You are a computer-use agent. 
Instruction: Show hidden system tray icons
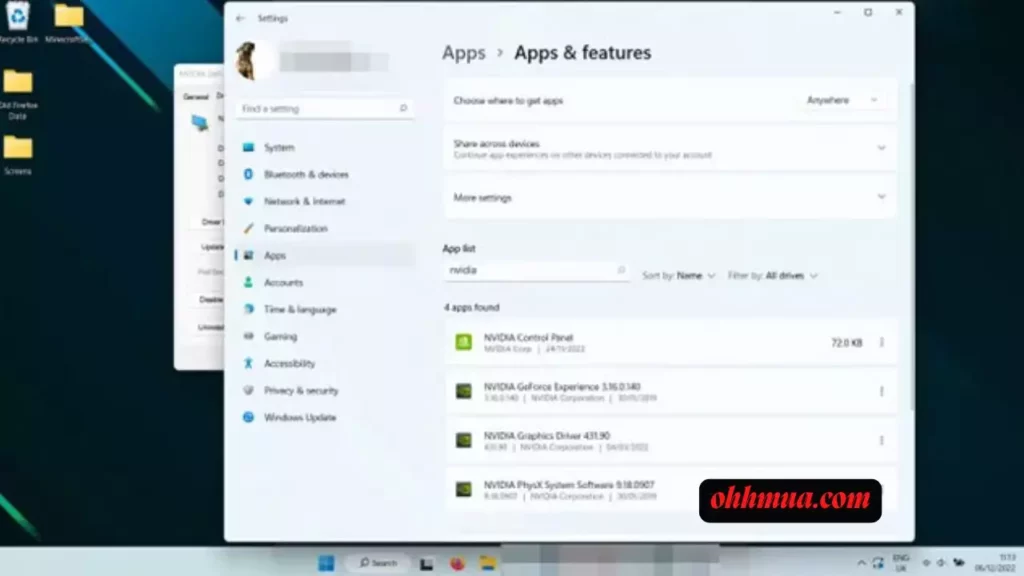click(861, 563)
